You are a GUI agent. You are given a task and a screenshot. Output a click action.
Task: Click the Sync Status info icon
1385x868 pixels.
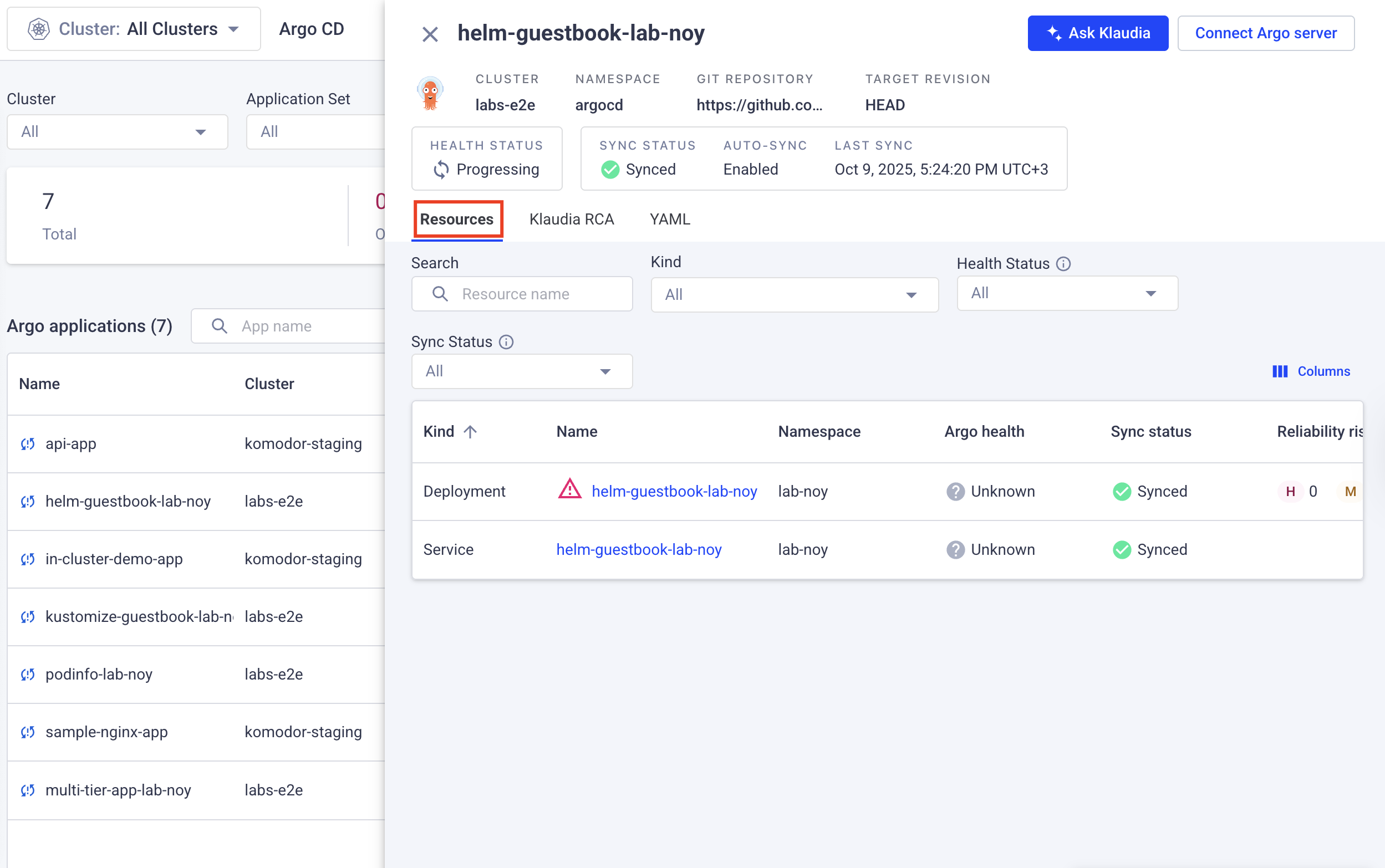(x=506, y=342)
